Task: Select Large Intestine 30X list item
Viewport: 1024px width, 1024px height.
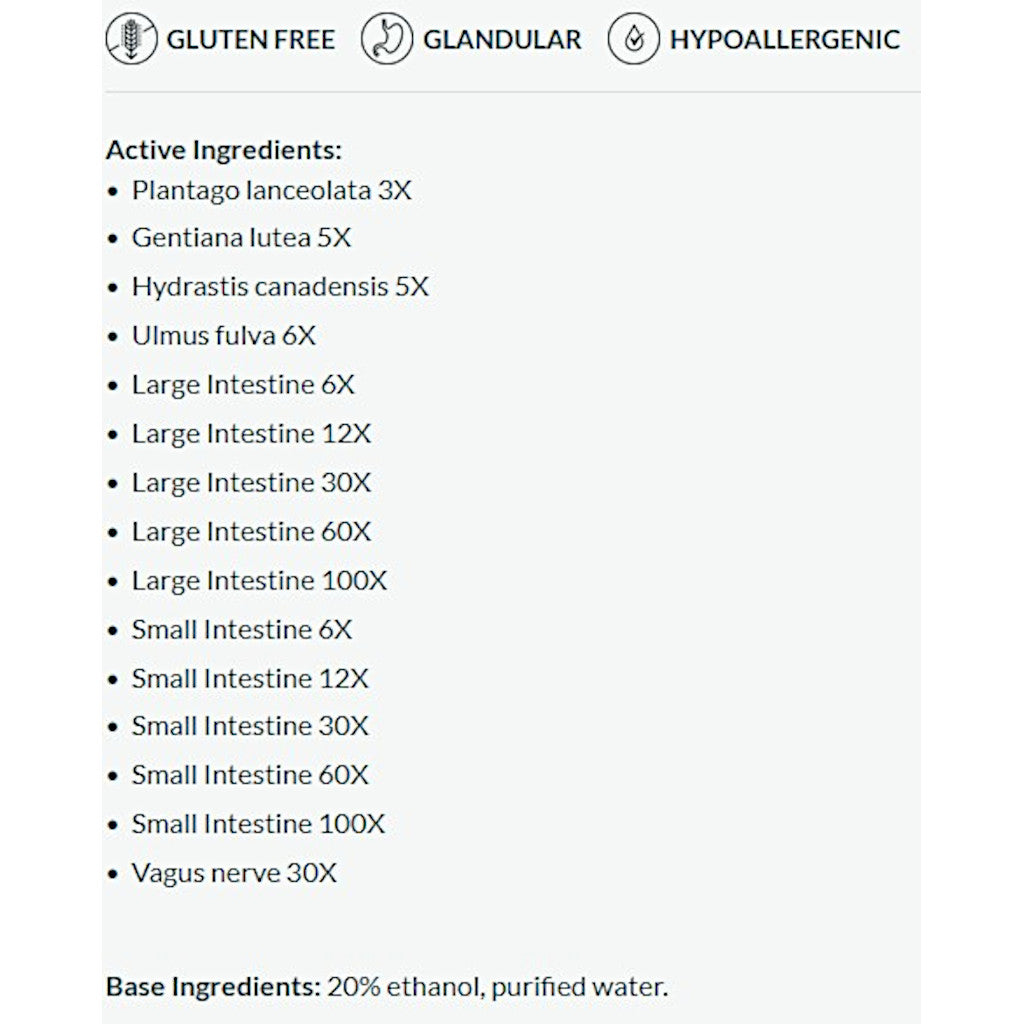Action: 251,483
